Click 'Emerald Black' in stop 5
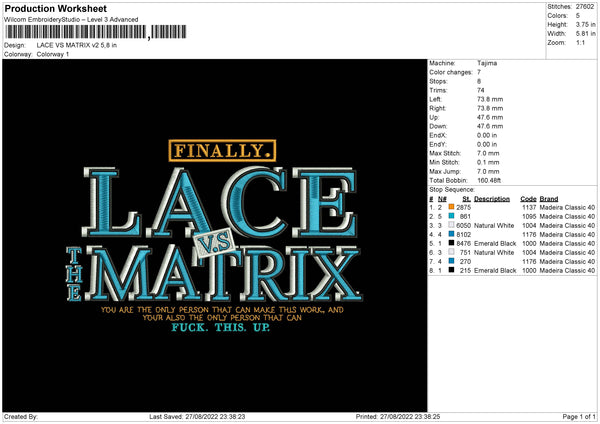 [495, 244]
